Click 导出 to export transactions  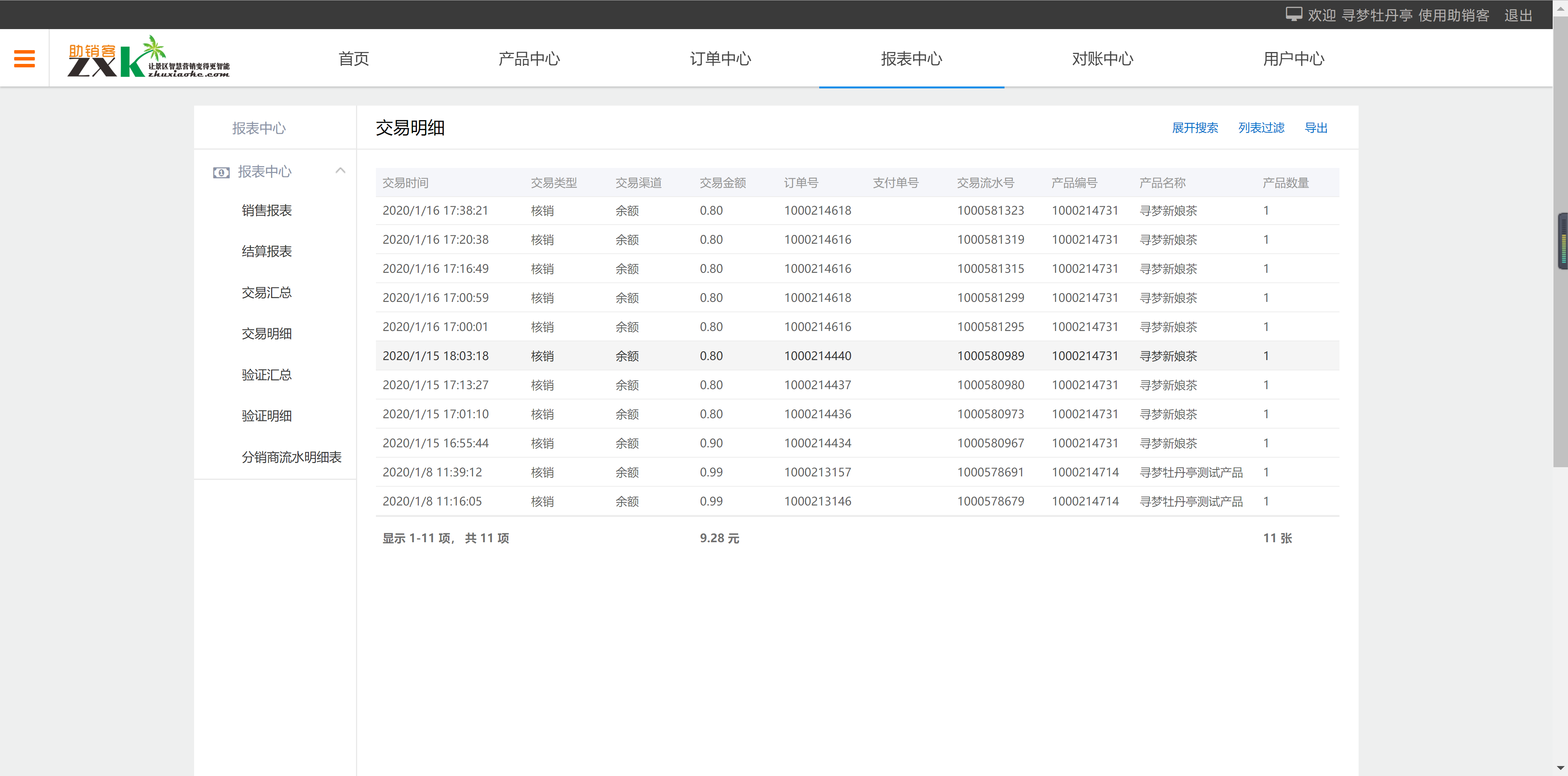click(1316, 128)
